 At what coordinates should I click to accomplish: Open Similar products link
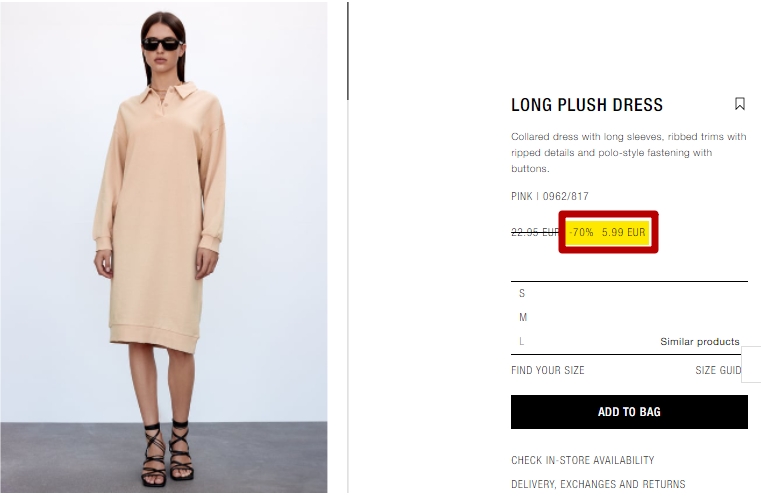tap(699, 341)
